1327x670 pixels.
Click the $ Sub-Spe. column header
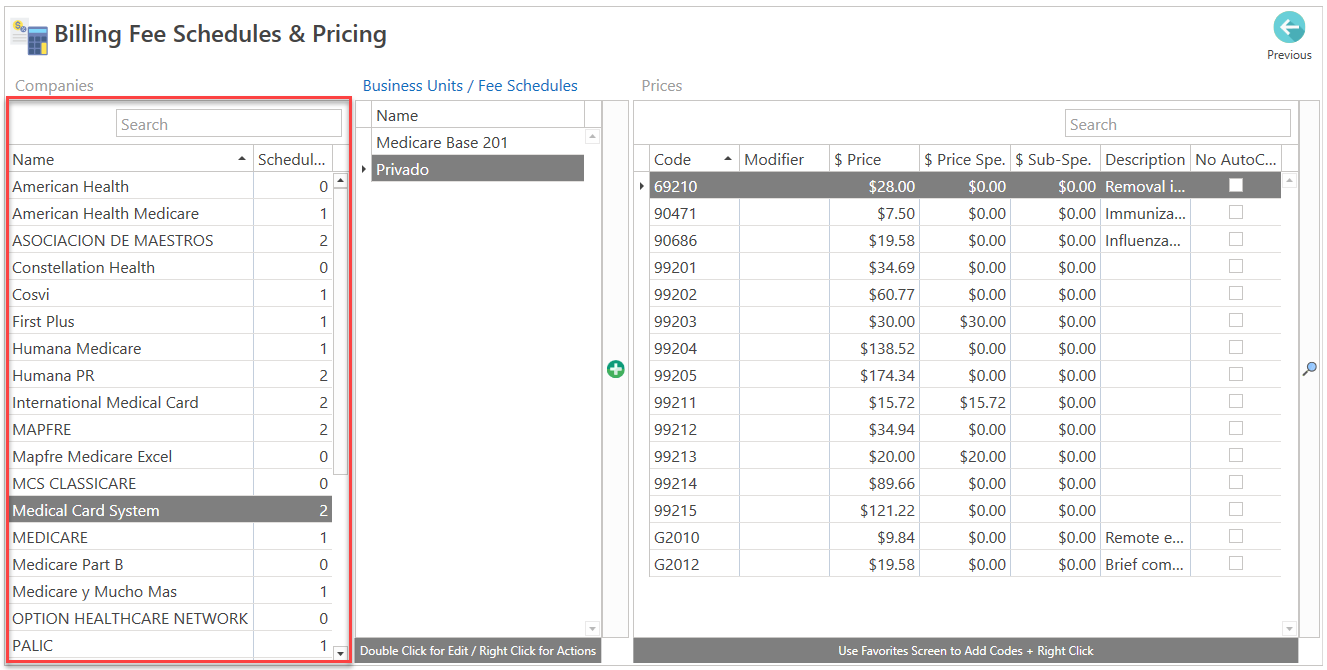pyautogui.click(x=1054, y=159)
